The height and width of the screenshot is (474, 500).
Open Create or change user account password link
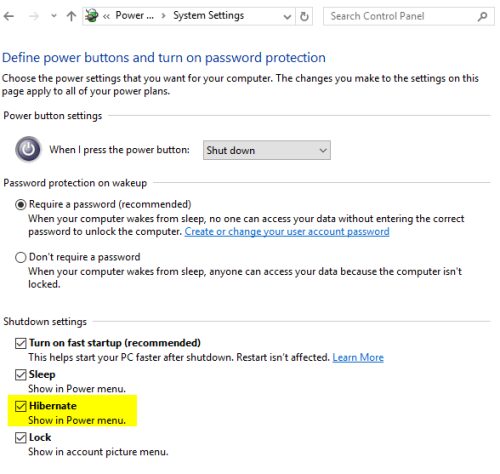pyautogui.click(x=287, y=231)
